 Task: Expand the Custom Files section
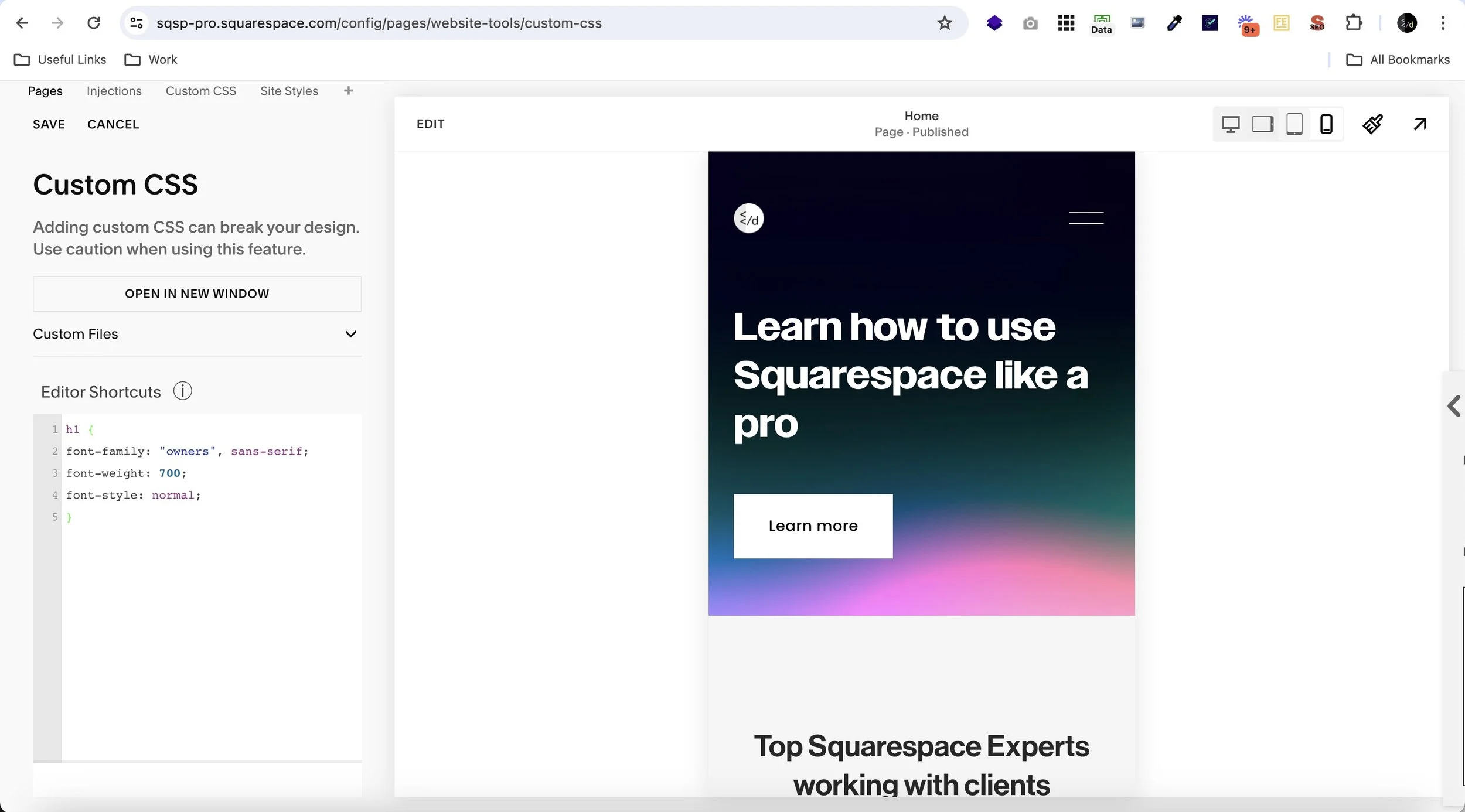point(350,334)
